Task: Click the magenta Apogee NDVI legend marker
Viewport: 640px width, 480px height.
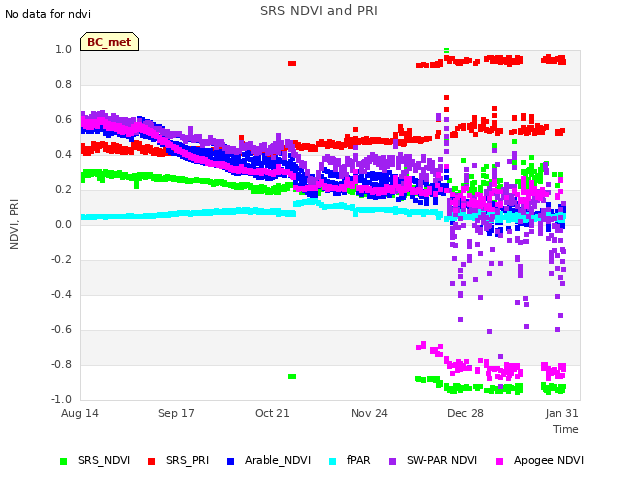Action: point(499,461)
